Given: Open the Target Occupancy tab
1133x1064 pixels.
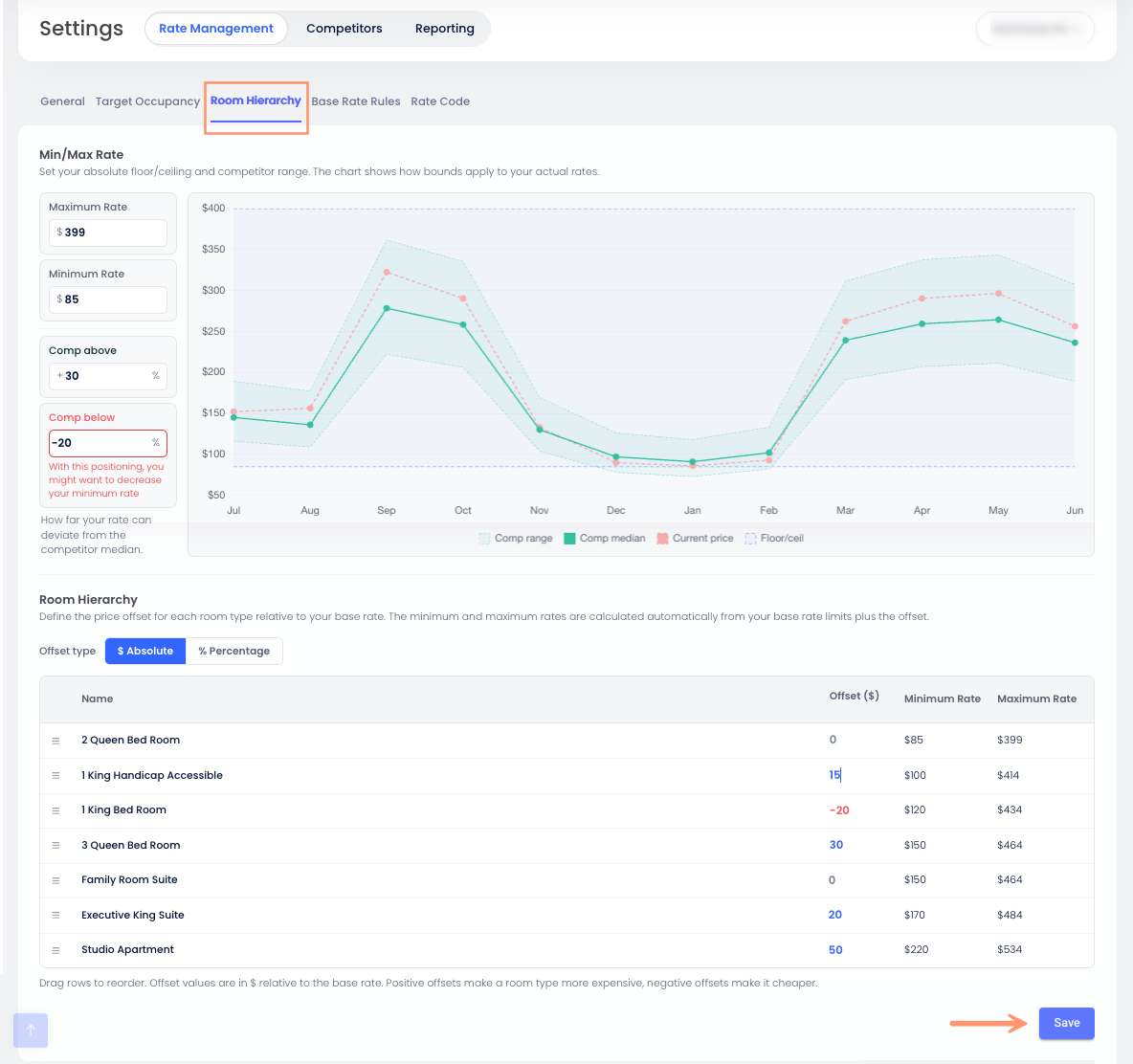Looking at the screenshot, I should click(147, 101).
